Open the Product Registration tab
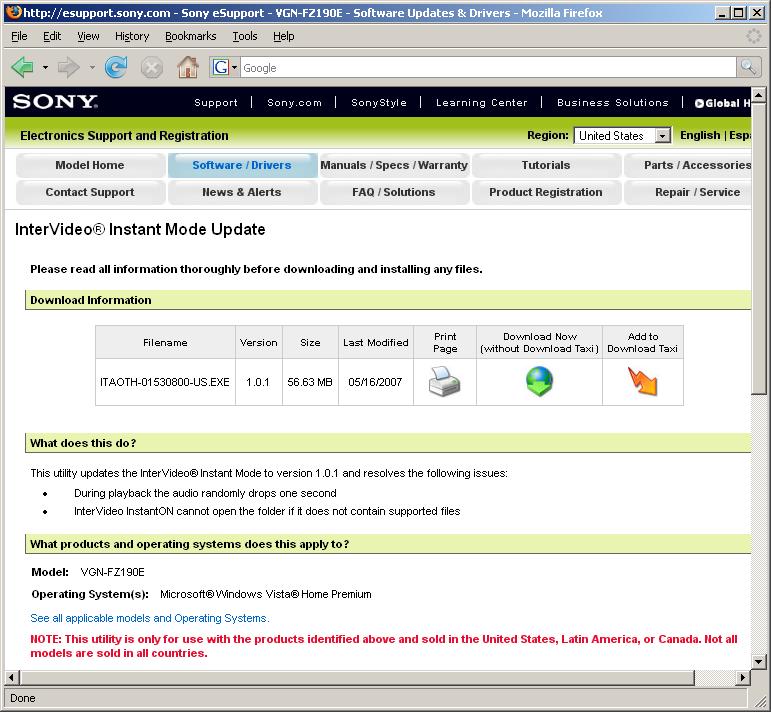The image size is (771, 712). [546, 192]
